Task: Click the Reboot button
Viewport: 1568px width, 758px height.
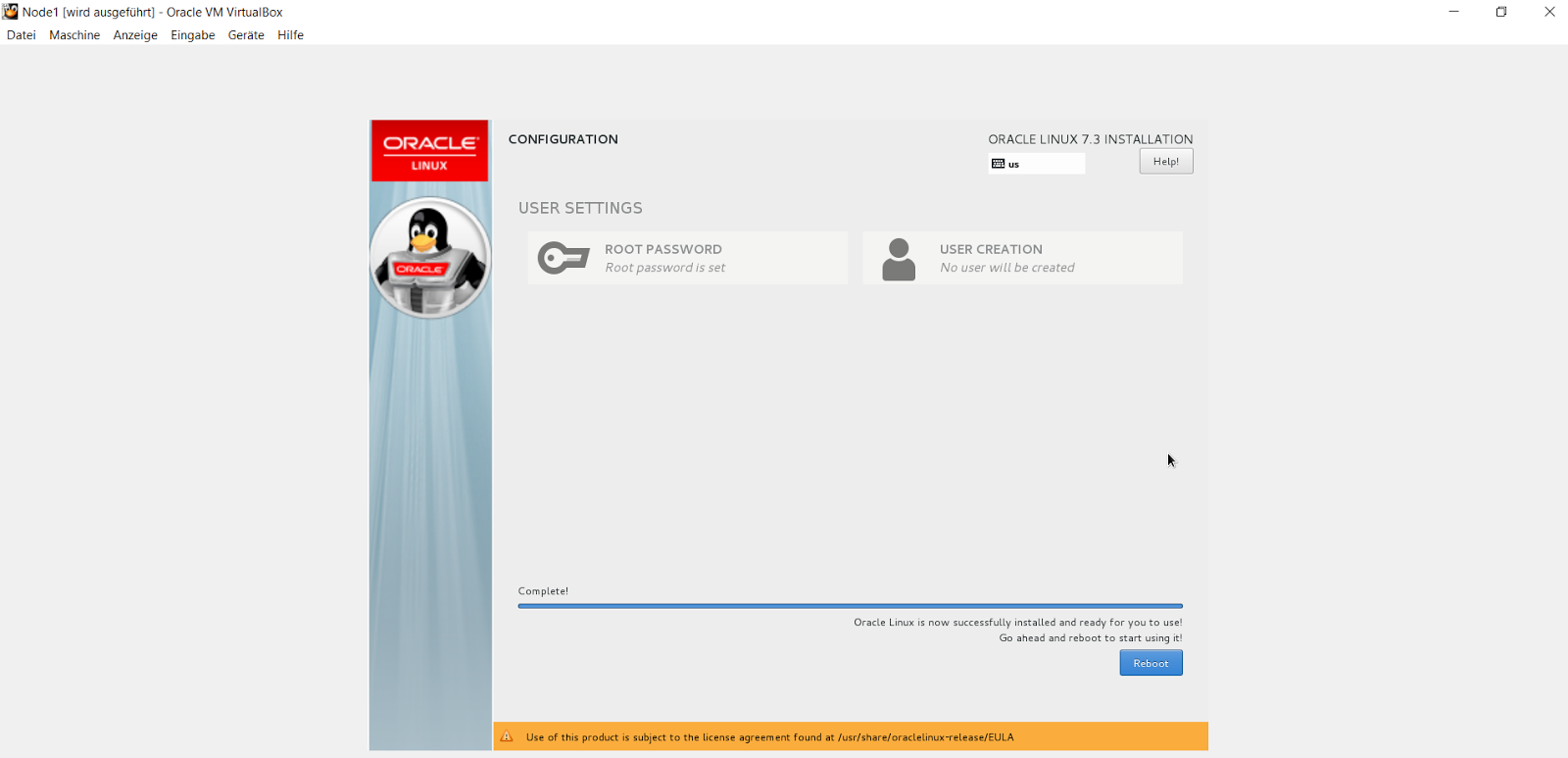Action: (x=1151, y=663)
